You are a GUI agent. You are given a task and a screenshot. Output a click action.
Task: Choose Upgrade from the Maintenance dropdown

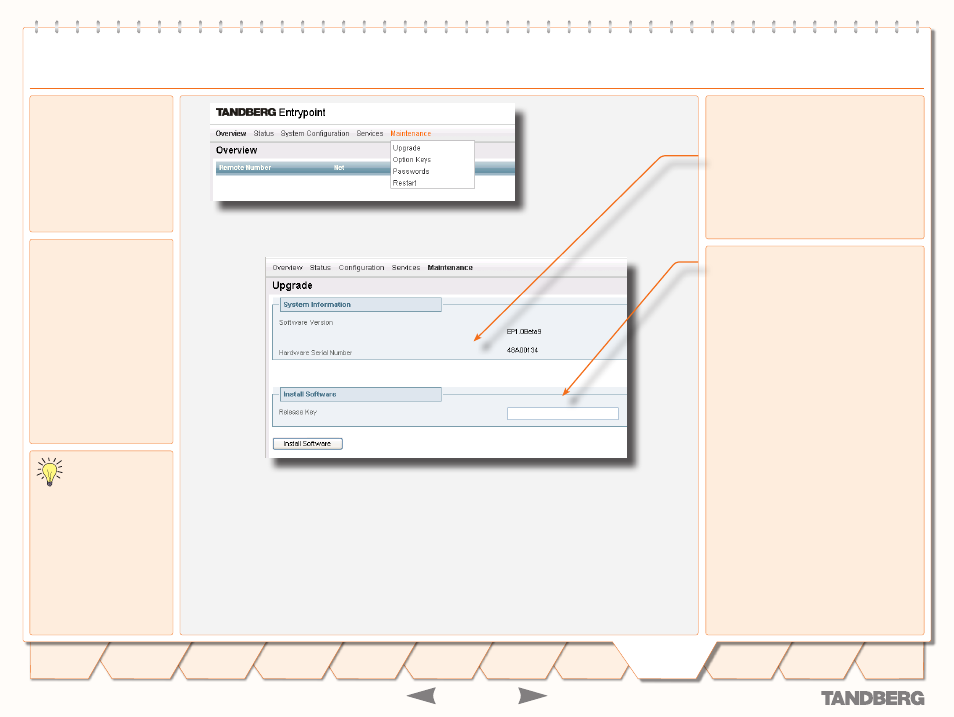(x=406, y=148)
